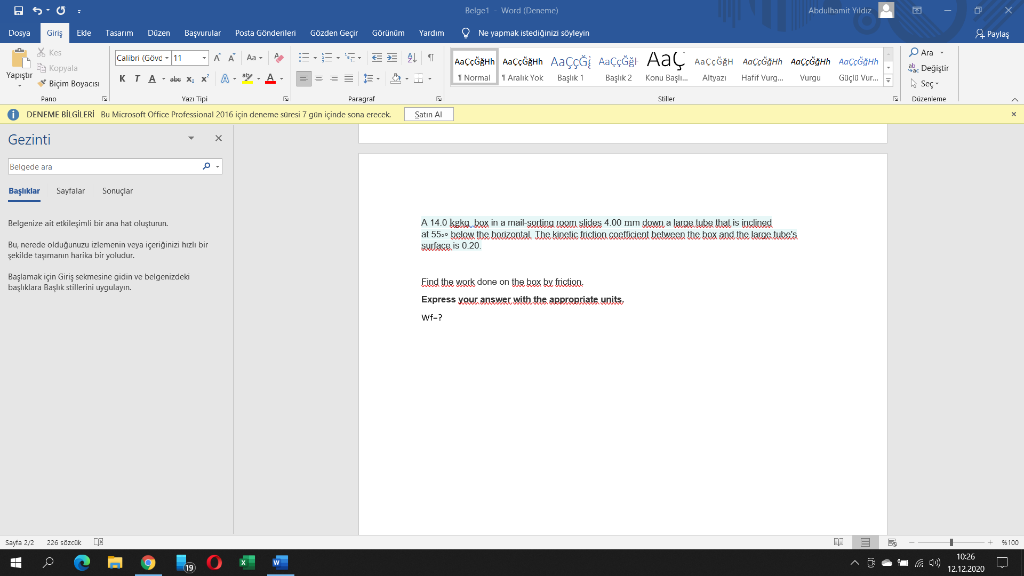
Task: Open Change Case Aa dropdown
Action: point(254,57)
